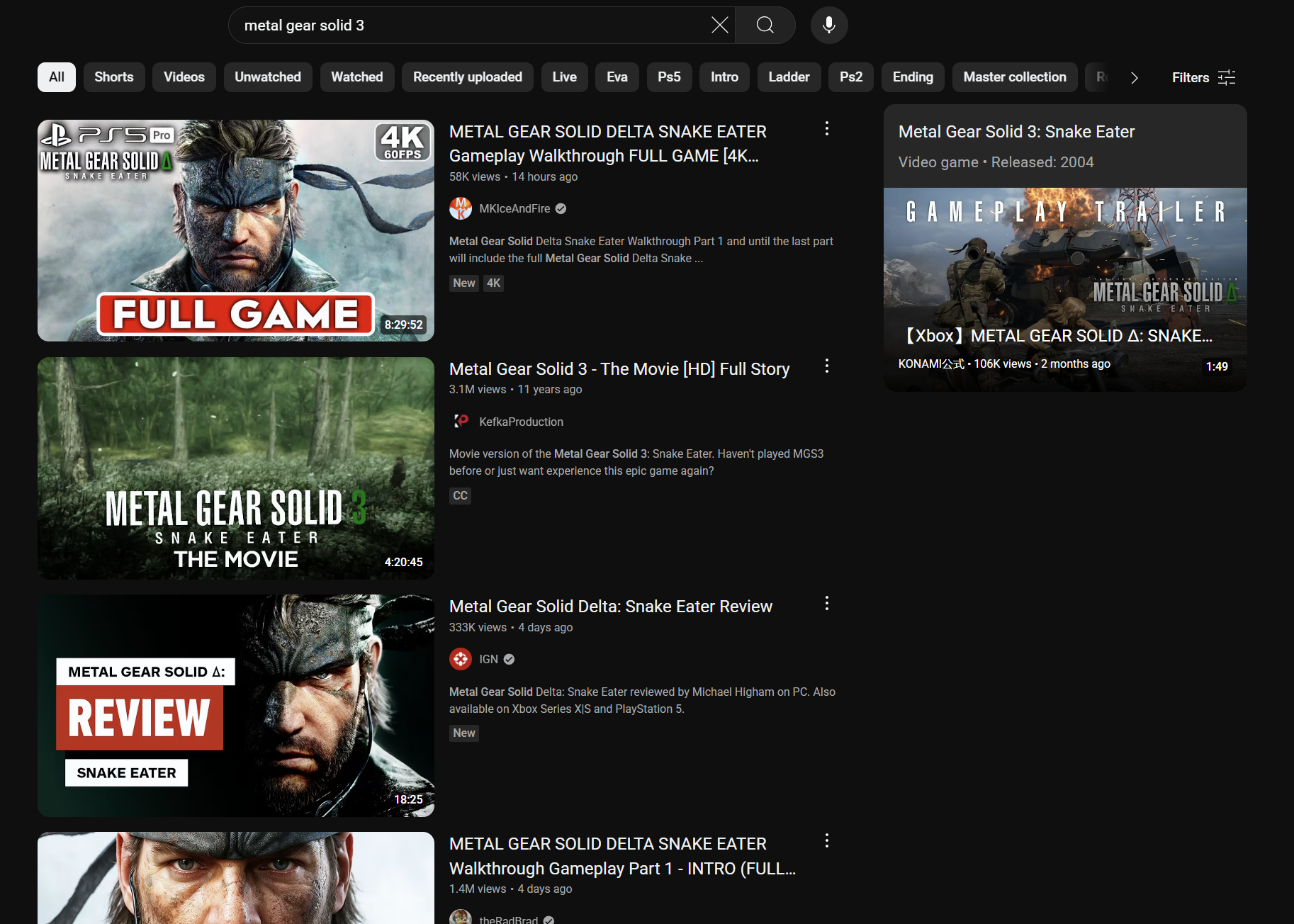Image resolution: width=1294 pixels, height=924 pixels.
Task: Click the New badge under the first video
Action: tap(464, 283)
